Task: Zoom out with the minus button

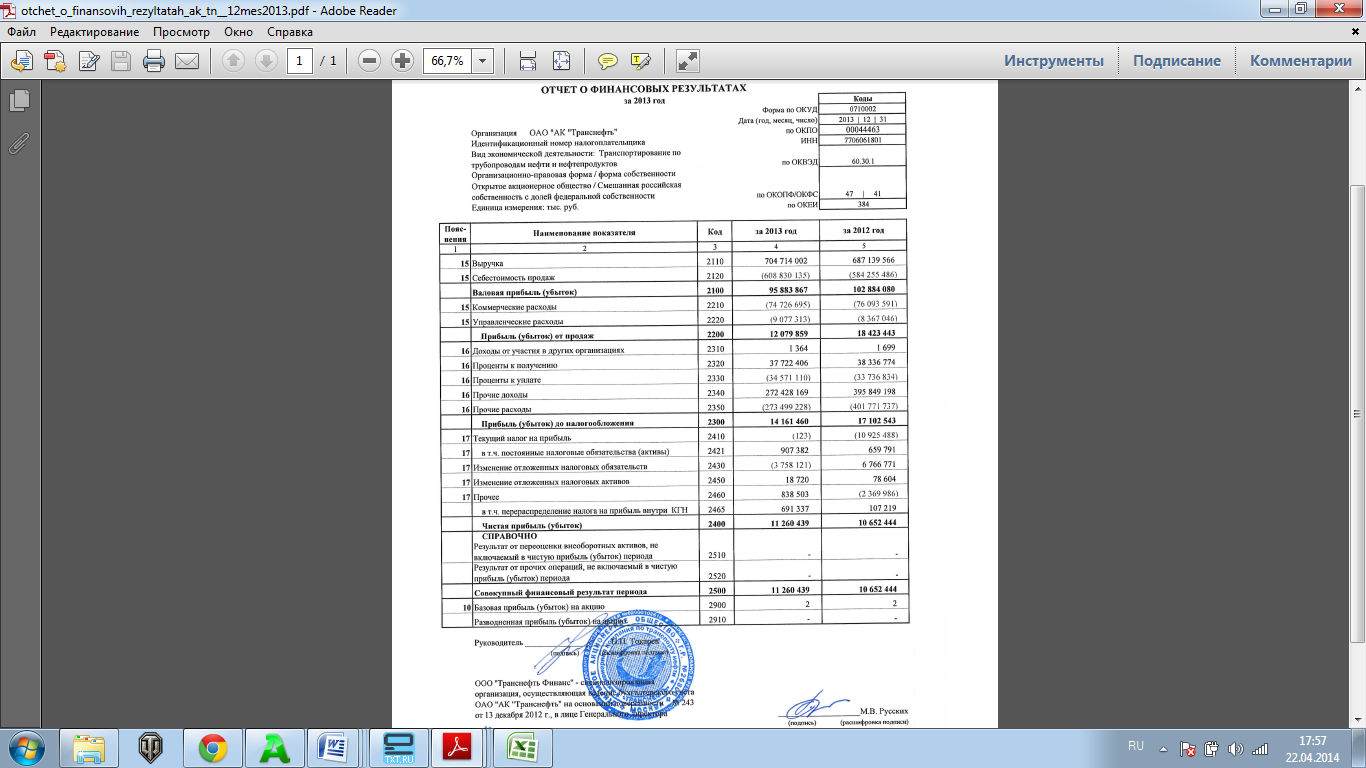Action: 369,61
